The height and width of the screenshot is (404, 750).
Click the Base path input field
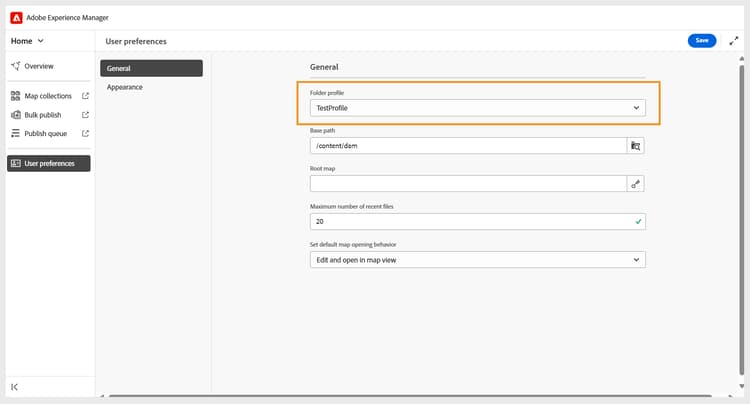[468, 146]
